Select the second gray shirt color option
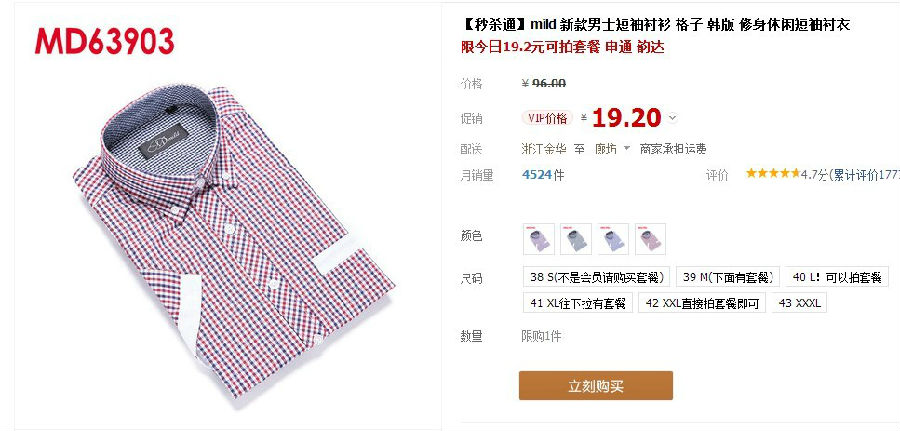 (x=576, y=239)
